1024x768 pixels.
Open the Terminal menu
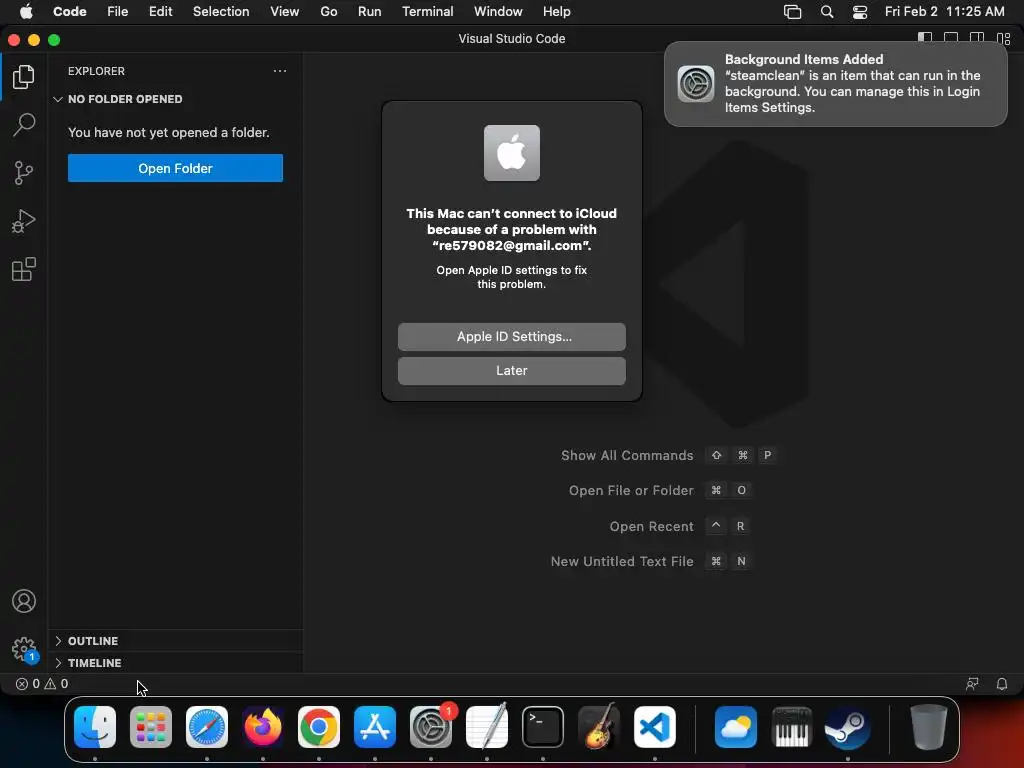428,12
